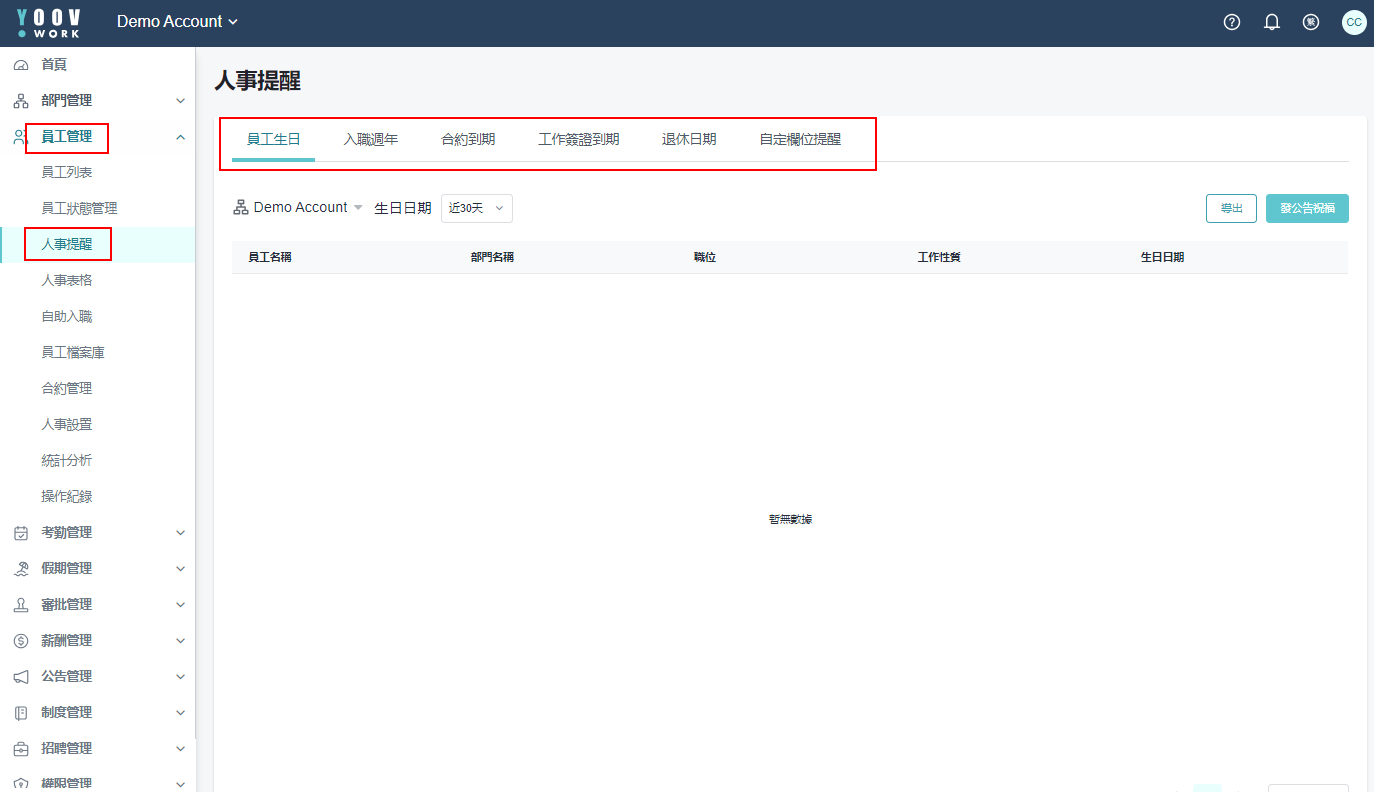Viewport: 1374px width, 792px height.
Task: Click the help question mark icon
Action: [1232, 22]
